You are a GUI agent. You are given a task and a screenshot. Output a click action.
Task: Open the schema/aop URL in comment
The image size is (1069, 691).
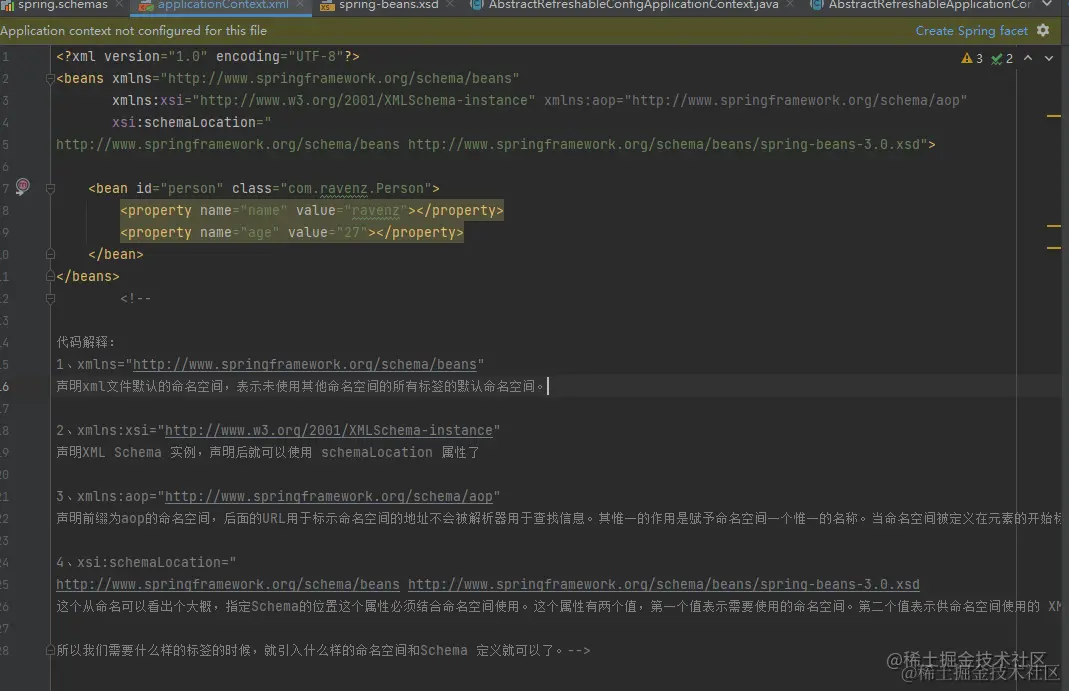point(329,497)
